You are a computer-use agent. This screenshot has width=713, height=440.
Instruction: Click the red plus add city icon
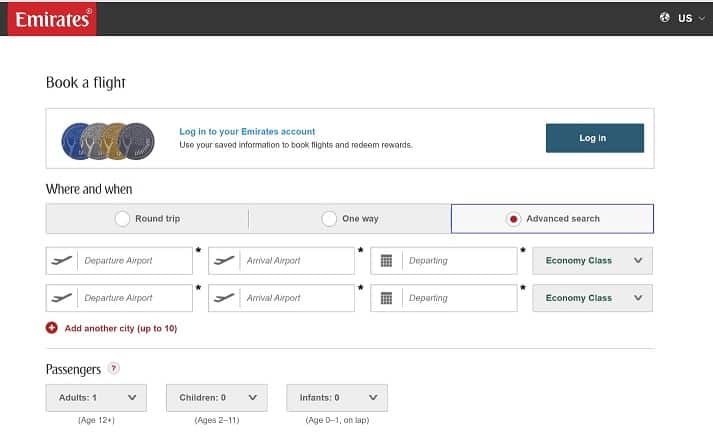(52, 328)
